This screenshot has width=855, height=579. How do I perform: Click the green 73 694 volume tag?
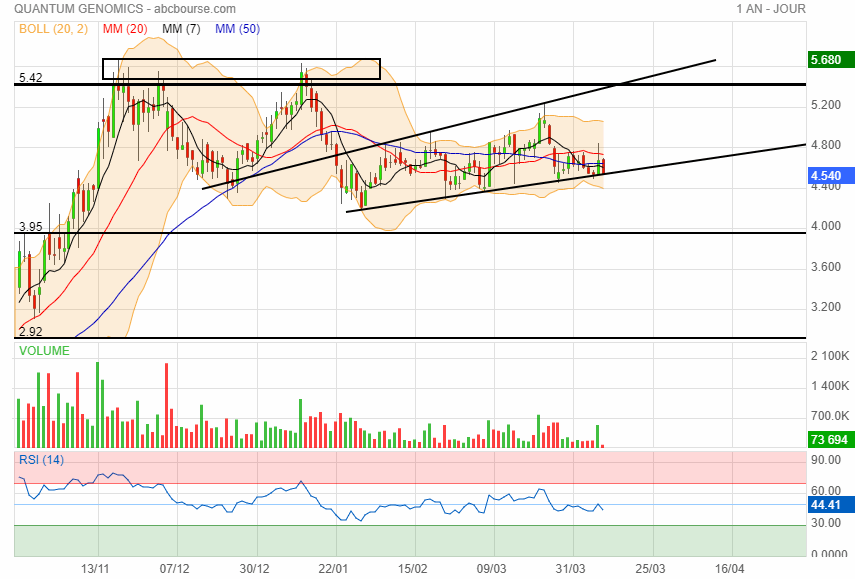(x=830, y=439)
